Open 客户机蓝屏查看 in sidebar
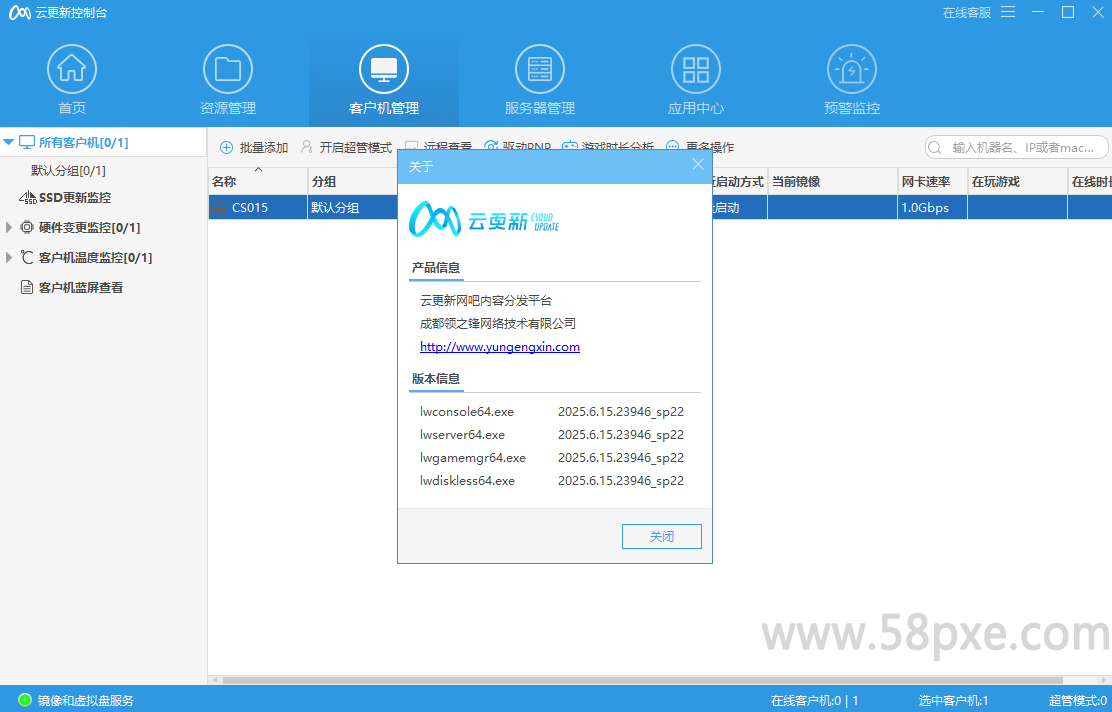The width and height of the screenshot is (1112, 712). click(81, 287)
